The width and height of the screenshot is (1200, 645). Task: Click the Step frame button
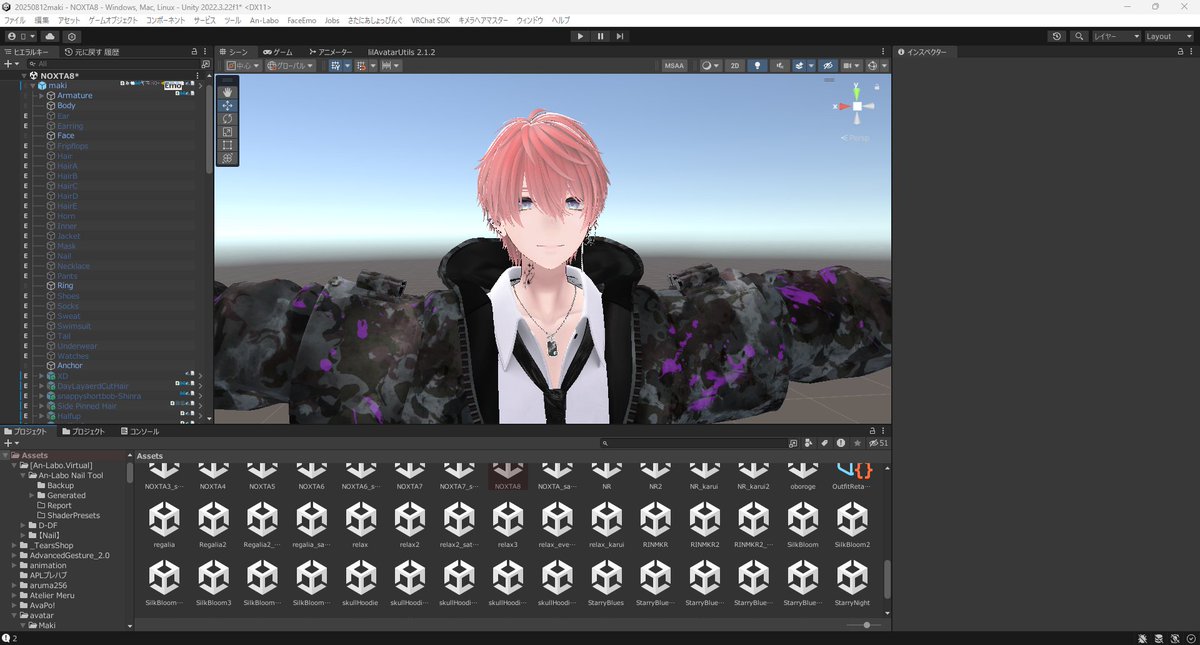pyautogui.click(x=621, y=36)
